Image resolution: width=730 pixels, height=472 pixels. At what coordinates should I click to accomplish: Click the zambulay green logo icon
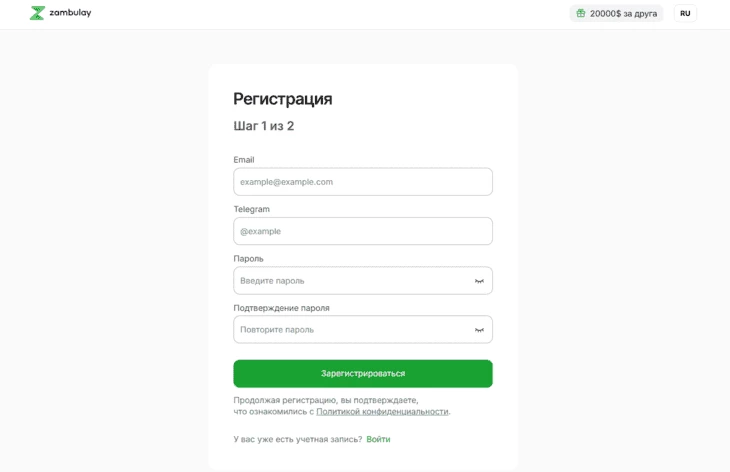tap(37, 13)
